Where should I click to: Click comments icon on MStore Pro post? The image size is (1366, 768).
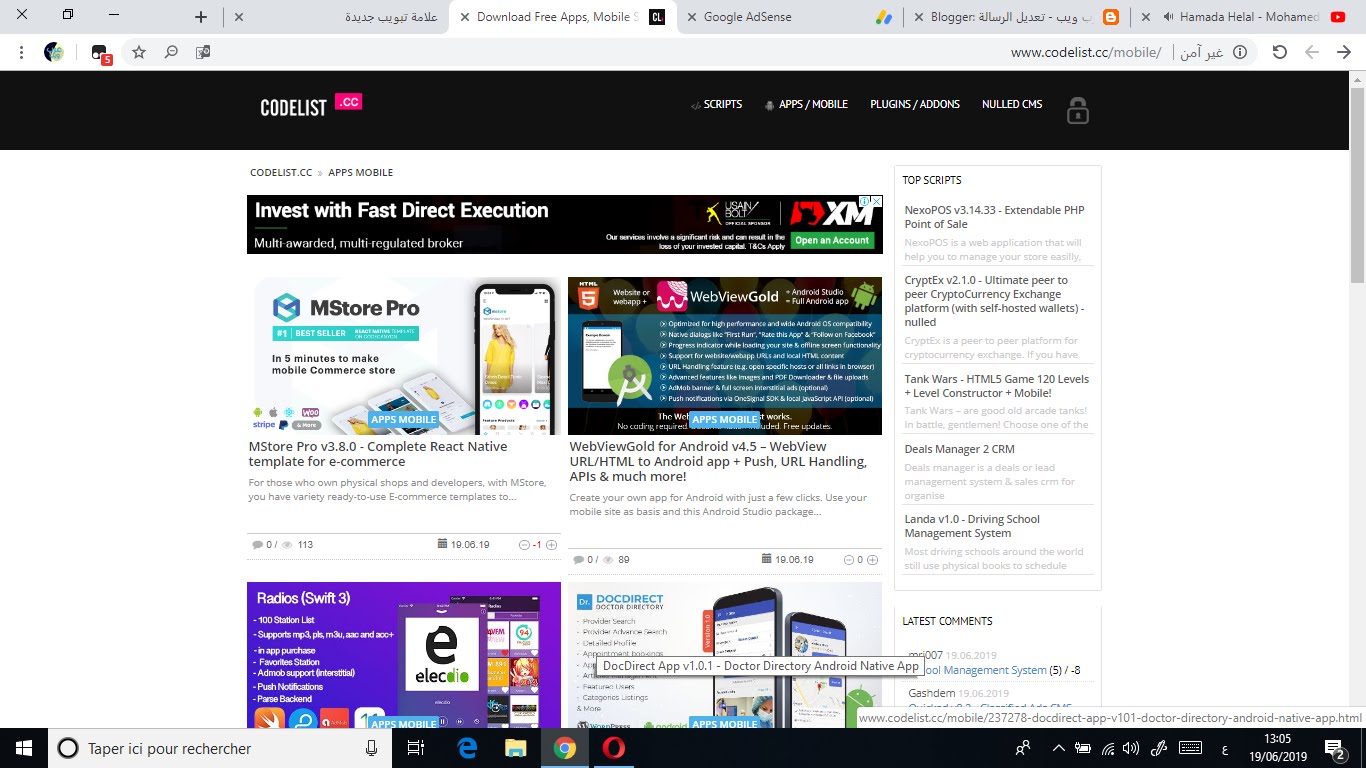258,545
